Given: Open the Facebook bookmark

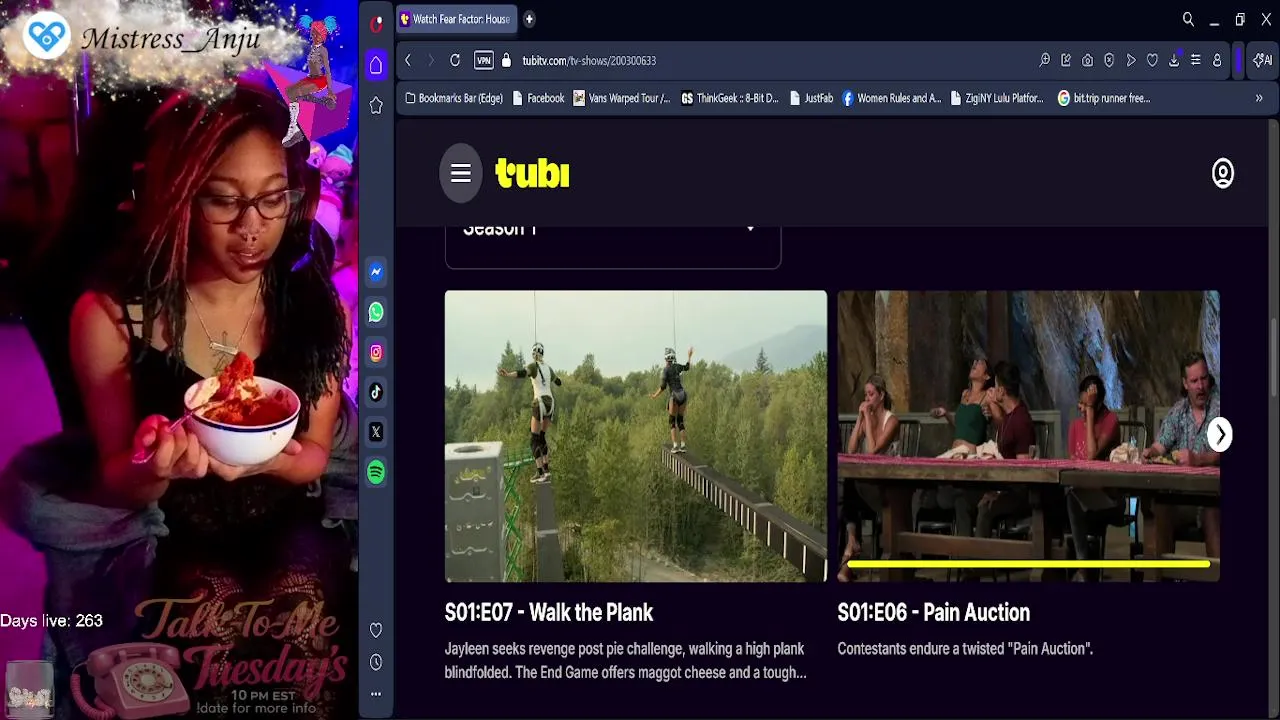Looking at the screenshot, I should (x=538, y=98).
